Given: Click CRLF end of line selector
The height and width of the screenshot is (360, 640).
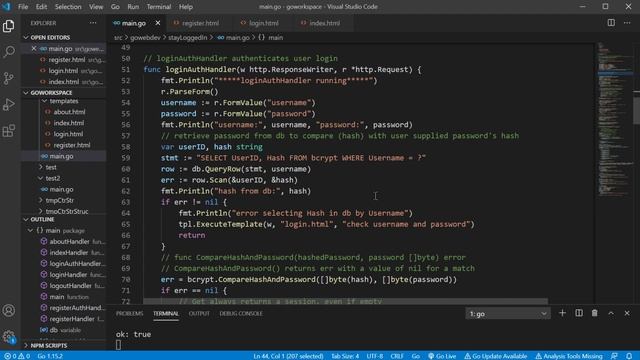Looking at the screenshot, I should coord(397,356).
